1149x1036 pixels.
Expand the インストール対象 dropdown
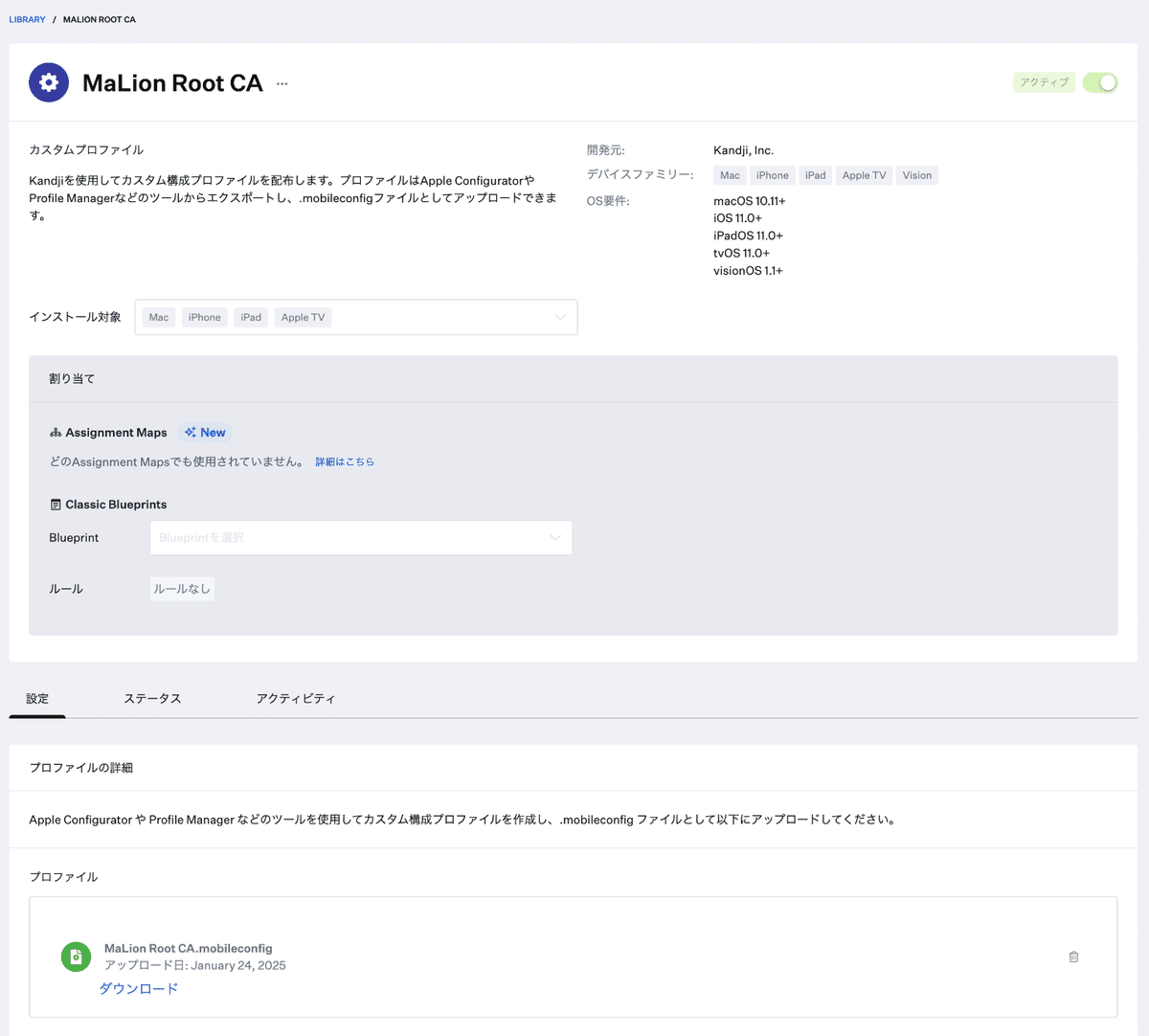560,316
